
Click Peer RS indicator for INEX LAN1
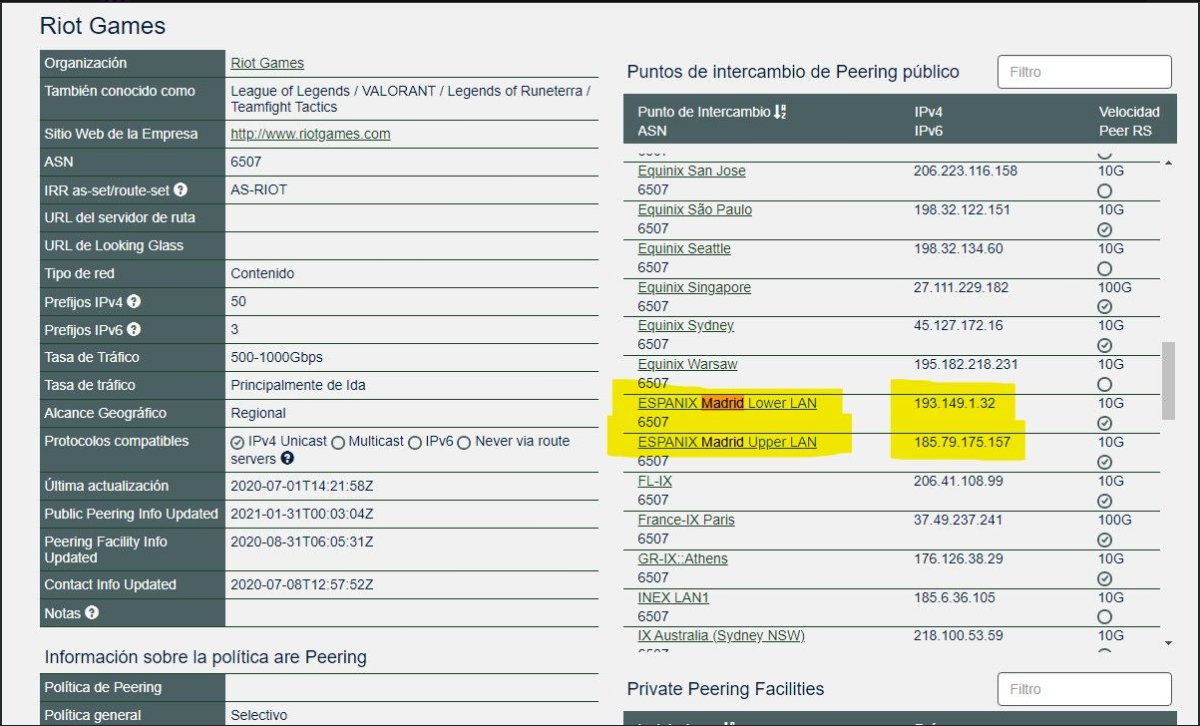pos(1105,617)
